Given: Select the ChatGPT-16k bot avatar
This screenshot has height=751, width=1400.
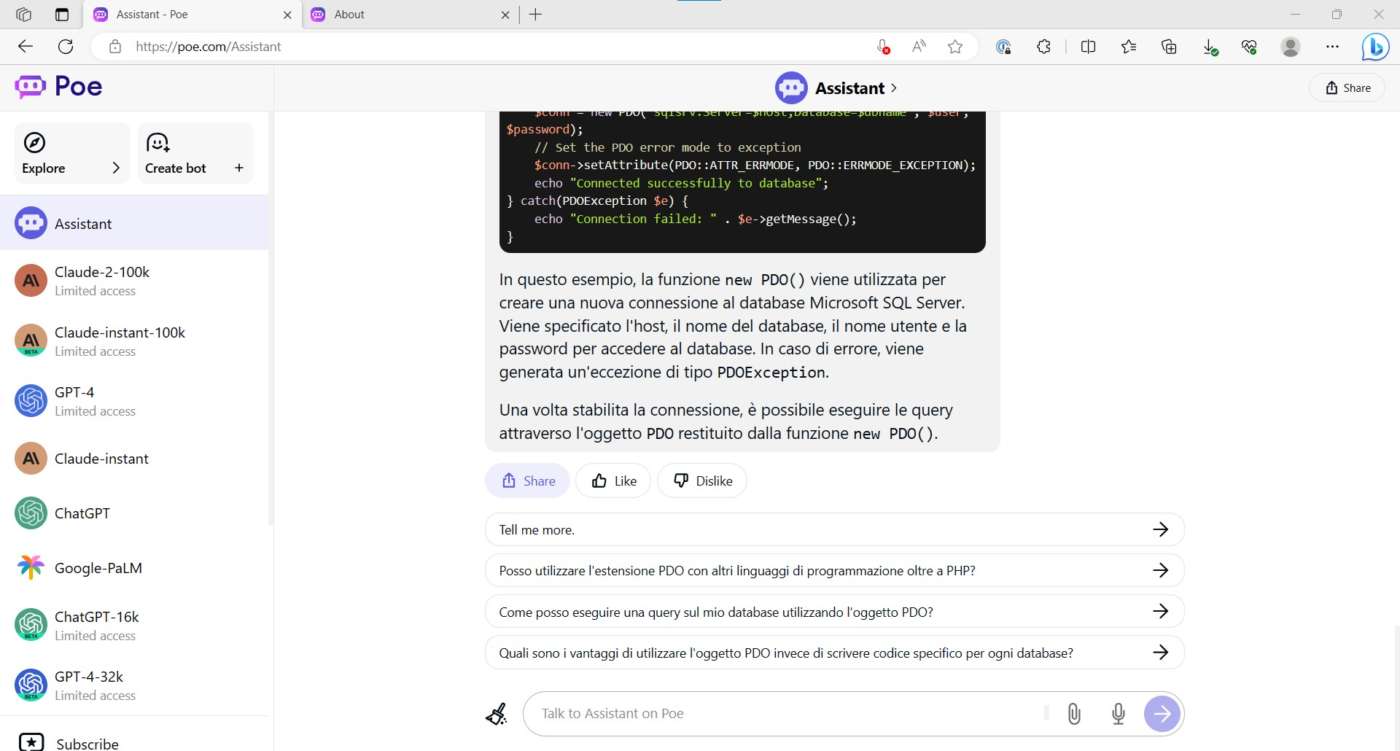Looking at the screenshot, I should [x=31, y=625].
